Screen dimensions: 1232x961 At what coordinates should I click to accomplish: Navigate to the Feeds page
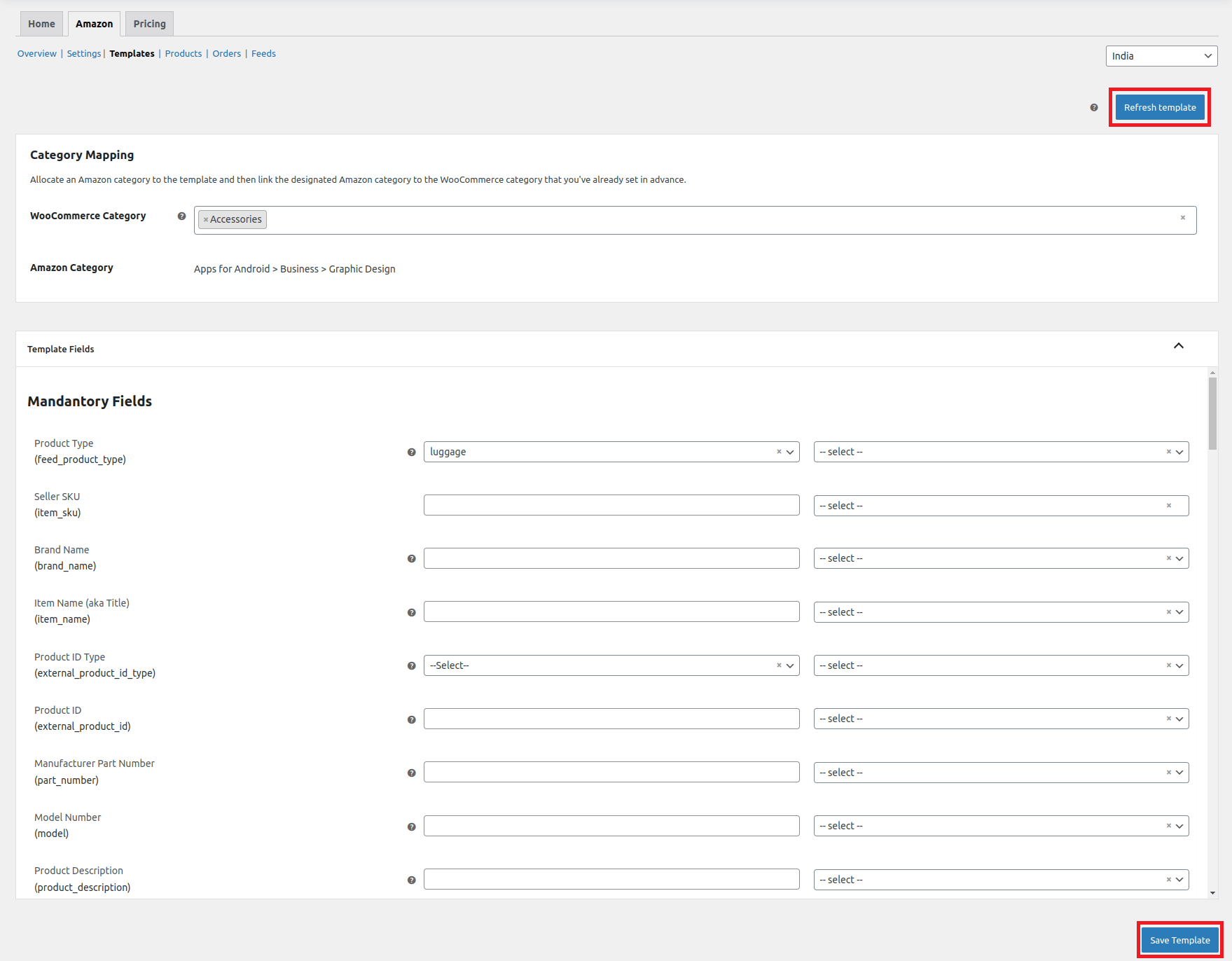click(263, 53)
